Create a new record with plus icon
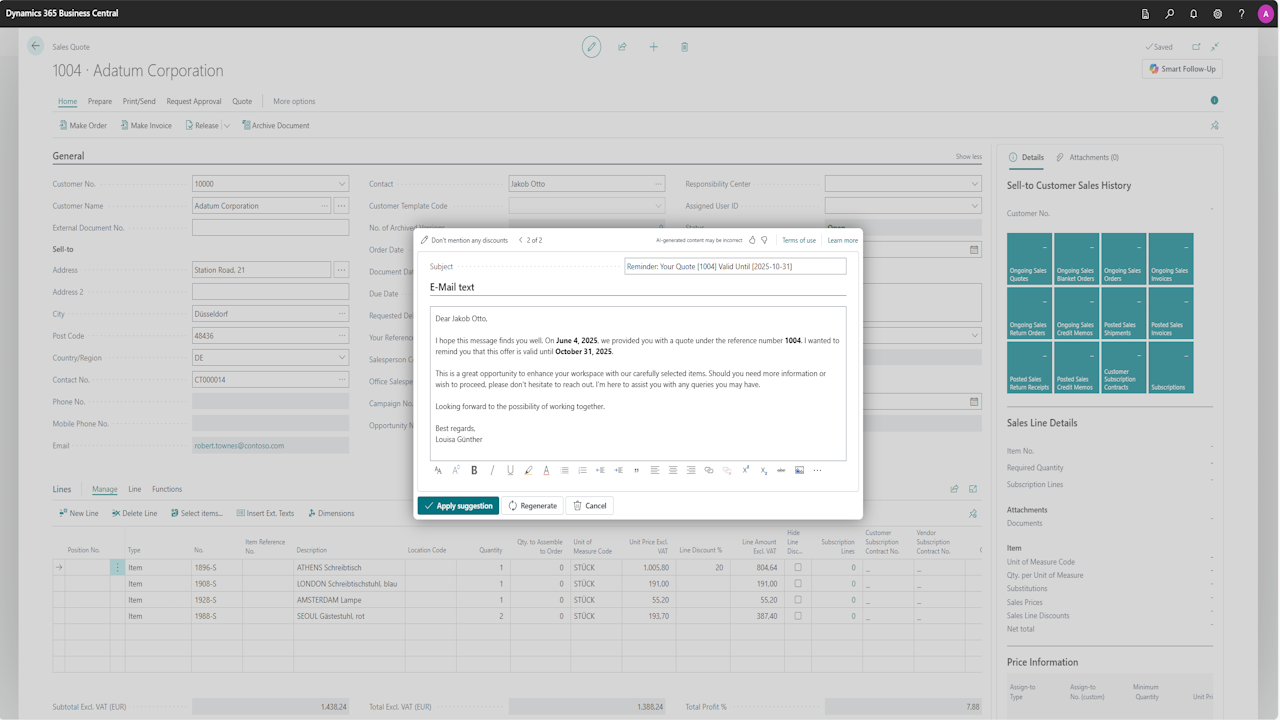The width and height of the screenshot is (1280, 720). coord(653,47)
